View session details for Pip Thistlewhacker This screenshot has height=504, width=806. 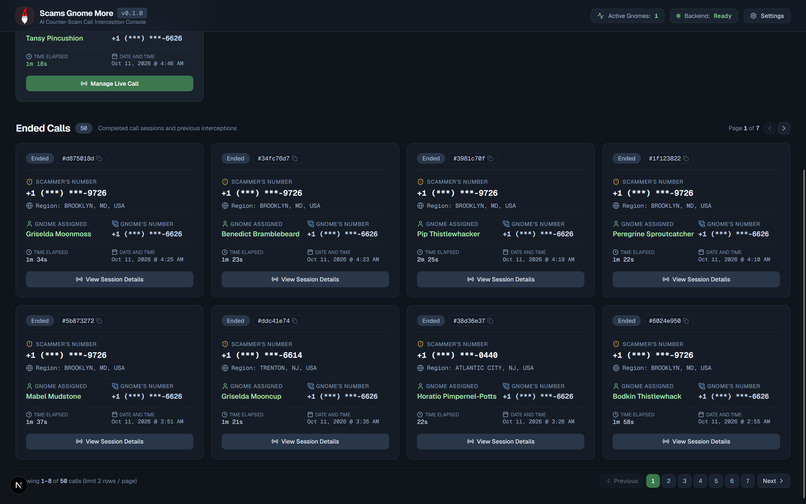pyautogui.click(x=500, y=279)
